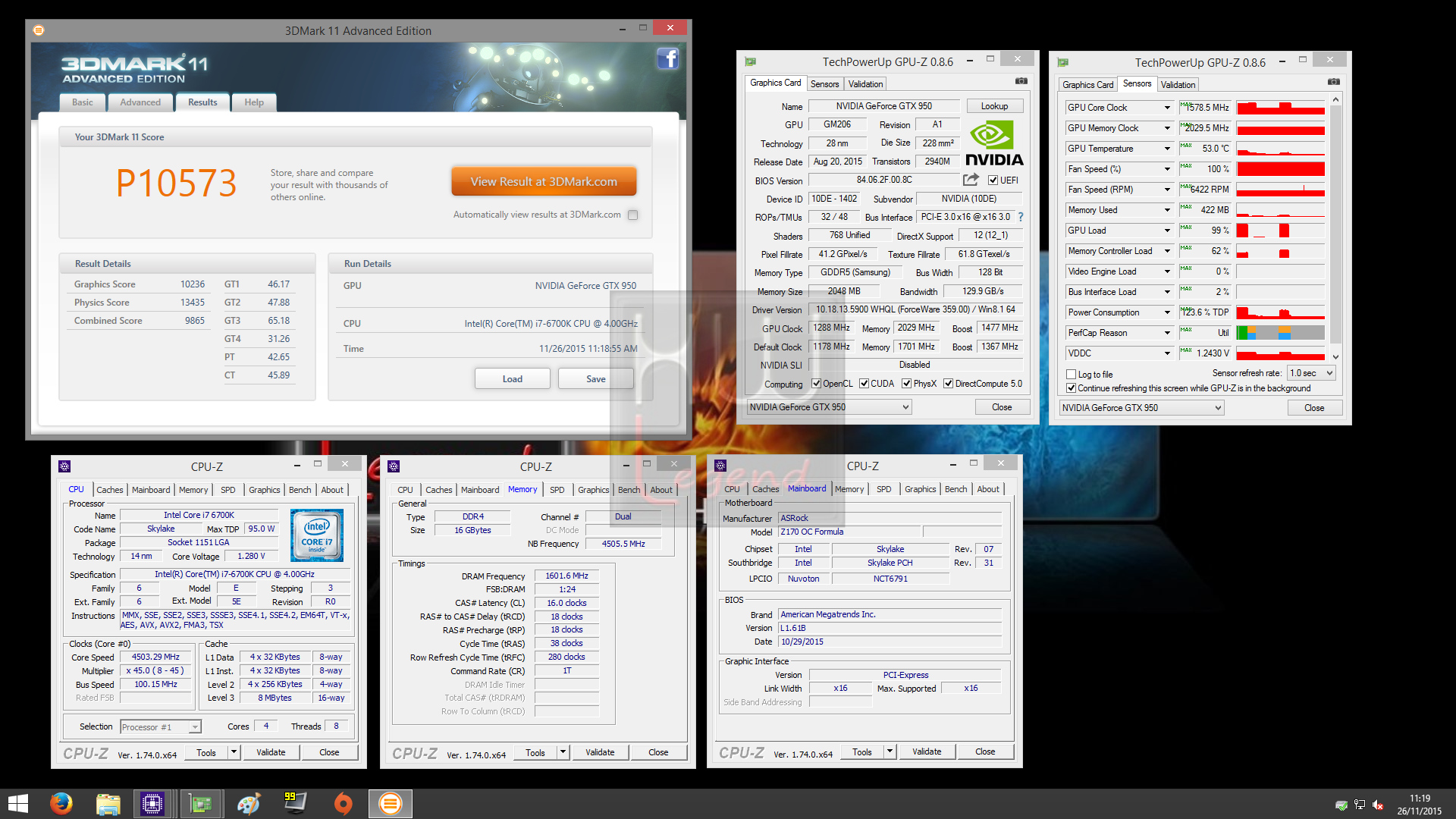Click the Intel Core i7 badge in CPU-Z
1456x819 pixels.
[317, 535]
